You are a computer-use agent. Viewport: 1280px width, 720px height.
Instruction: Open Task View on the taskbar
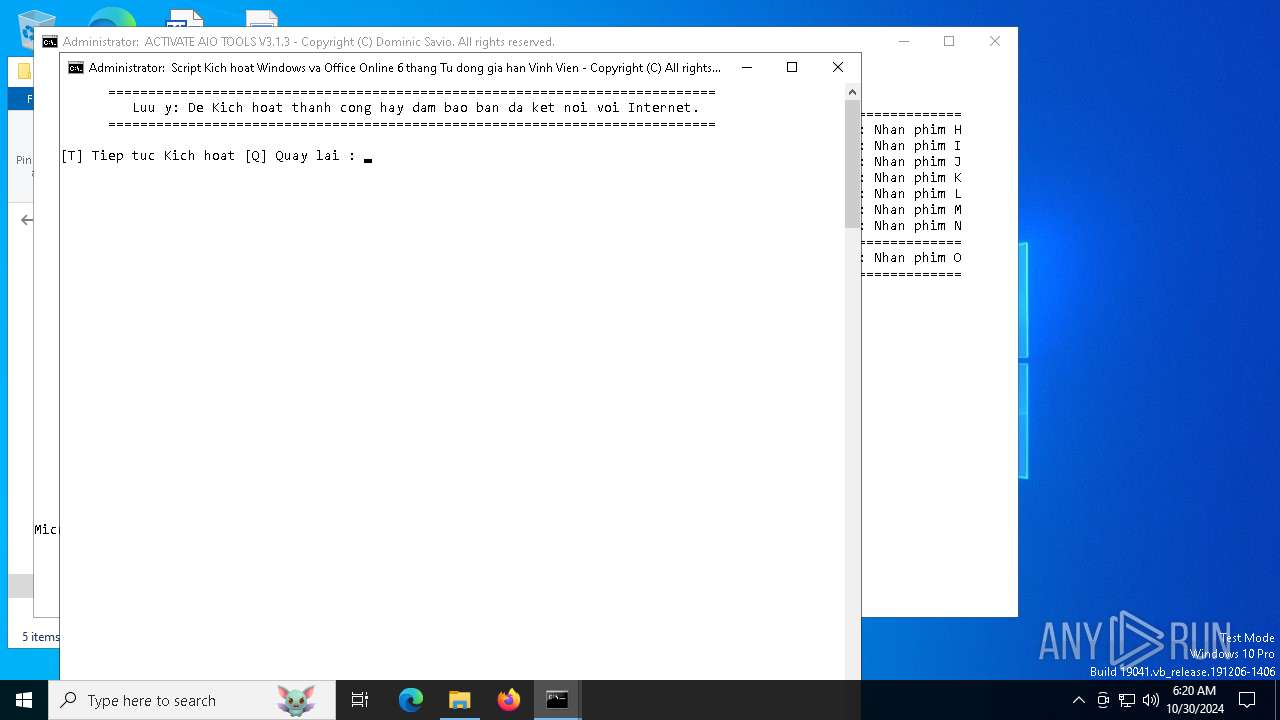360,700
